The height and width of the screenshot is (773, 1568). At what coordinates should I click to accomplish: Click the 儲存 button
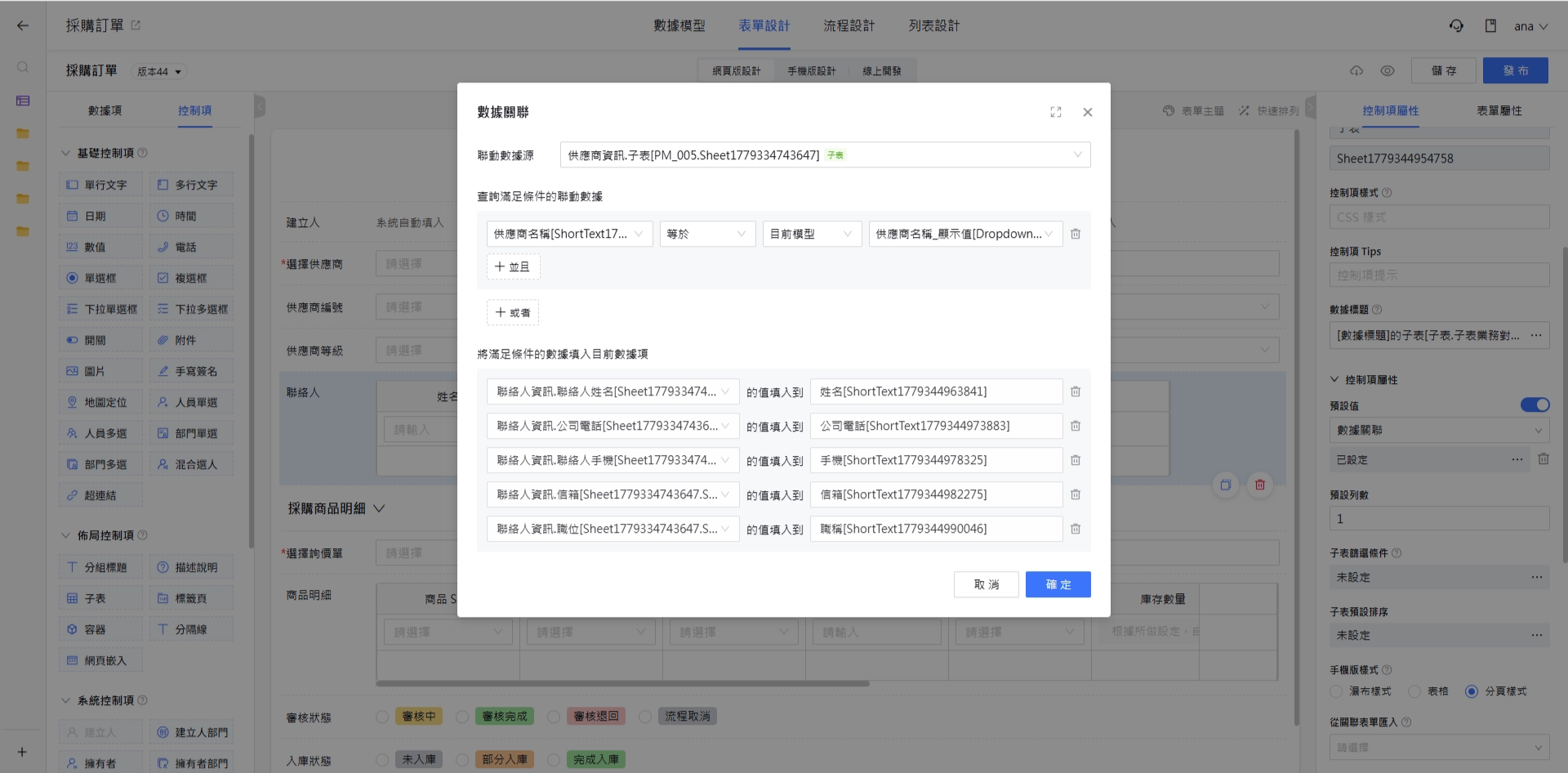1444,70
